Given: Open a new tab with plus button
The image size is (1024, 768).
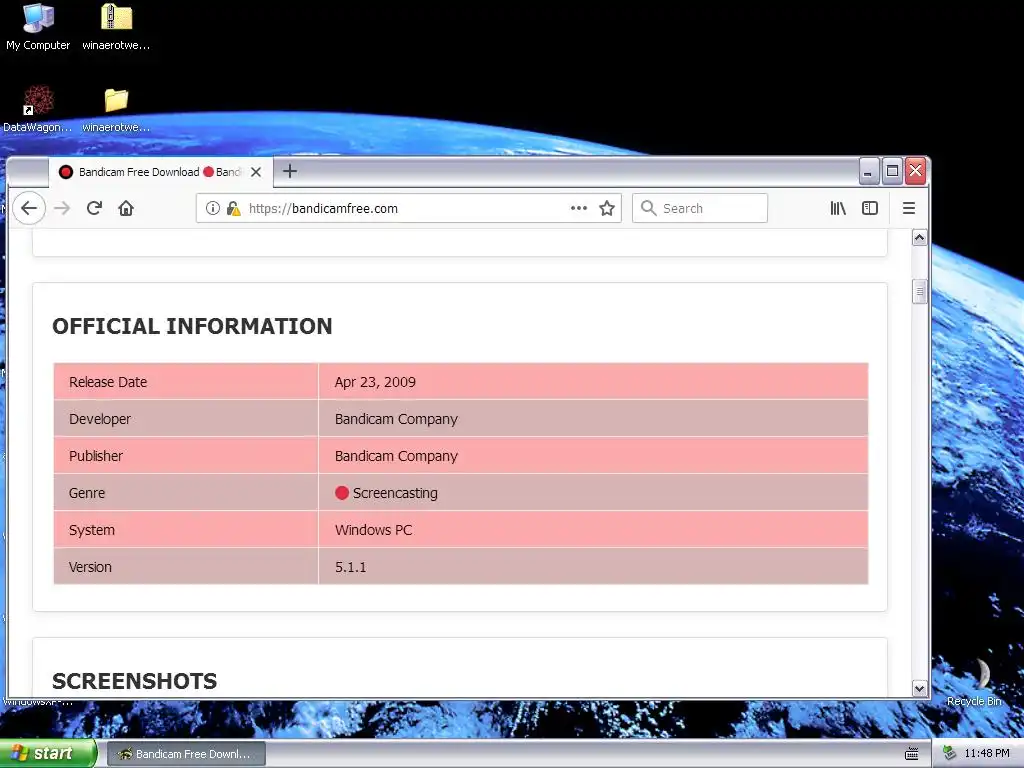Looking at the screenshot, I should click(x=290, y=171).
